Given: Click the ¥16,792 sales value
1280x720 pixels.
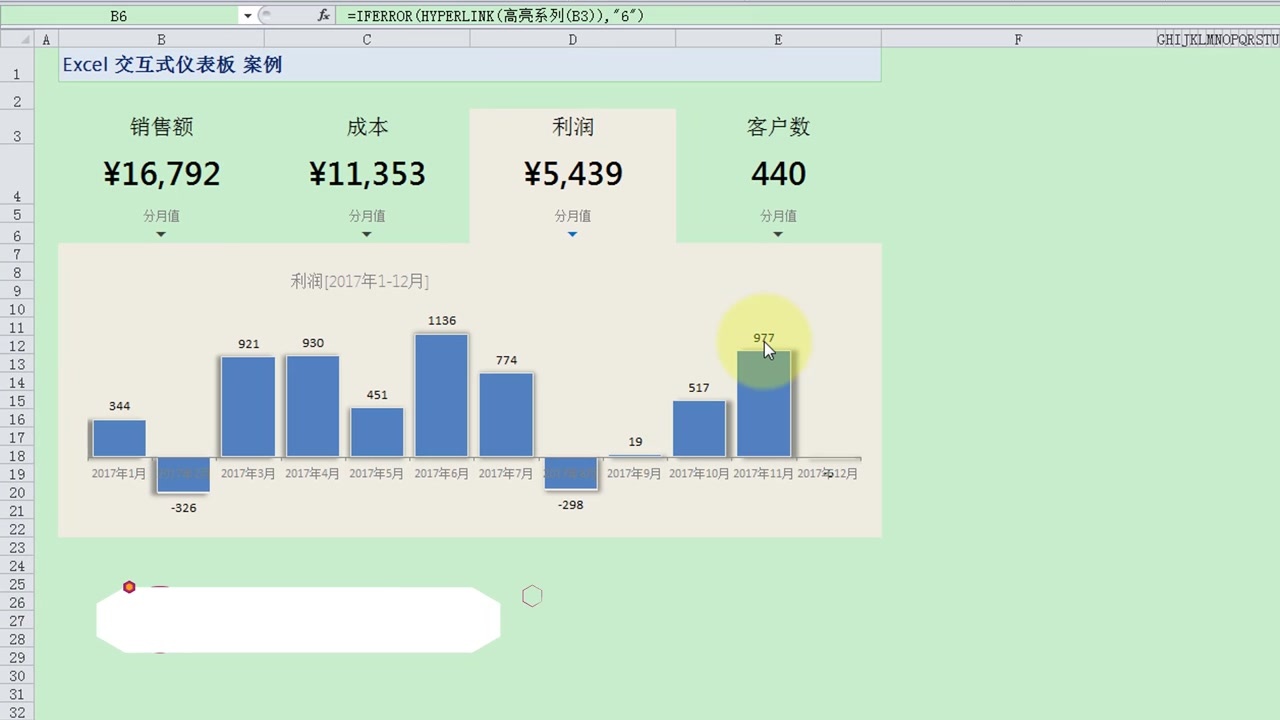Looking at the screenshot, I should [161, 174].
